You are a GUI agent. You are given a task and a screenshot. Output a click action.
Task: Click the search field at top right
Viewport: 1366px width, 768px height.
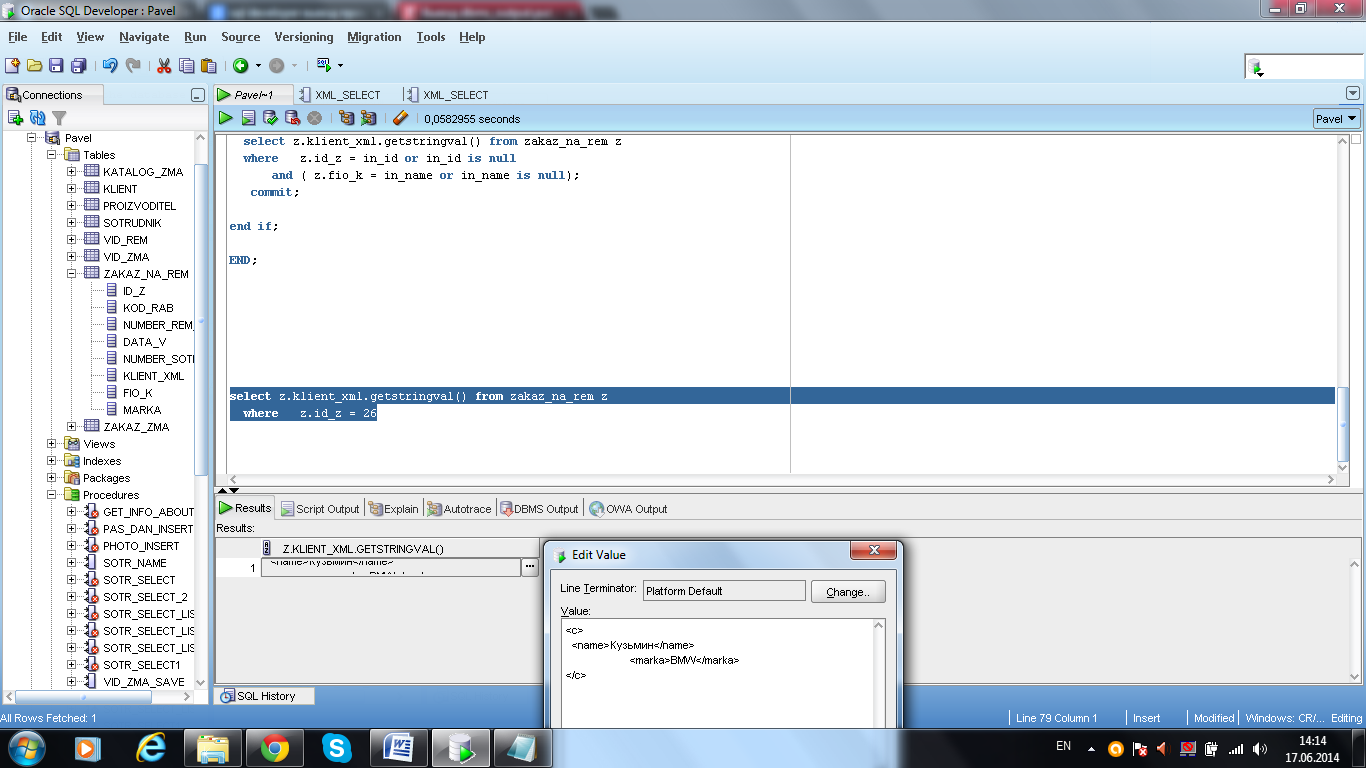pos(1304,67)
